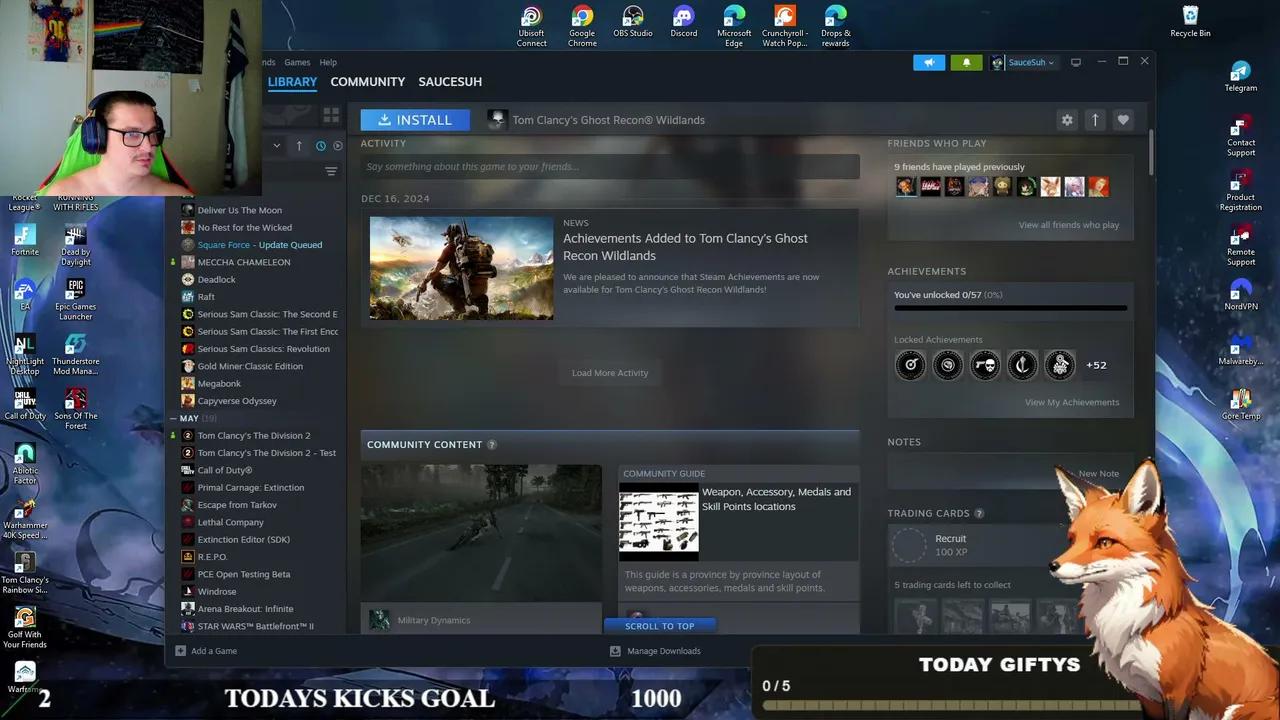
Task: Open Trading Cards help question mark
Action: [x=979, y=514]
